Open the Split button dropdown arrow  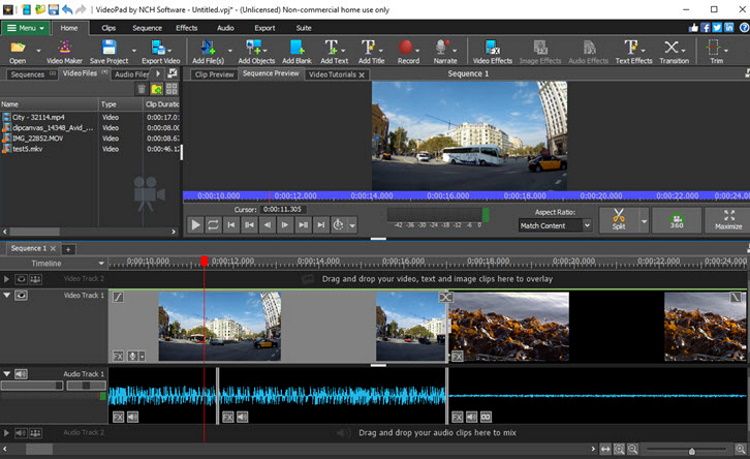pyautogui.click(x=644, y=221)
